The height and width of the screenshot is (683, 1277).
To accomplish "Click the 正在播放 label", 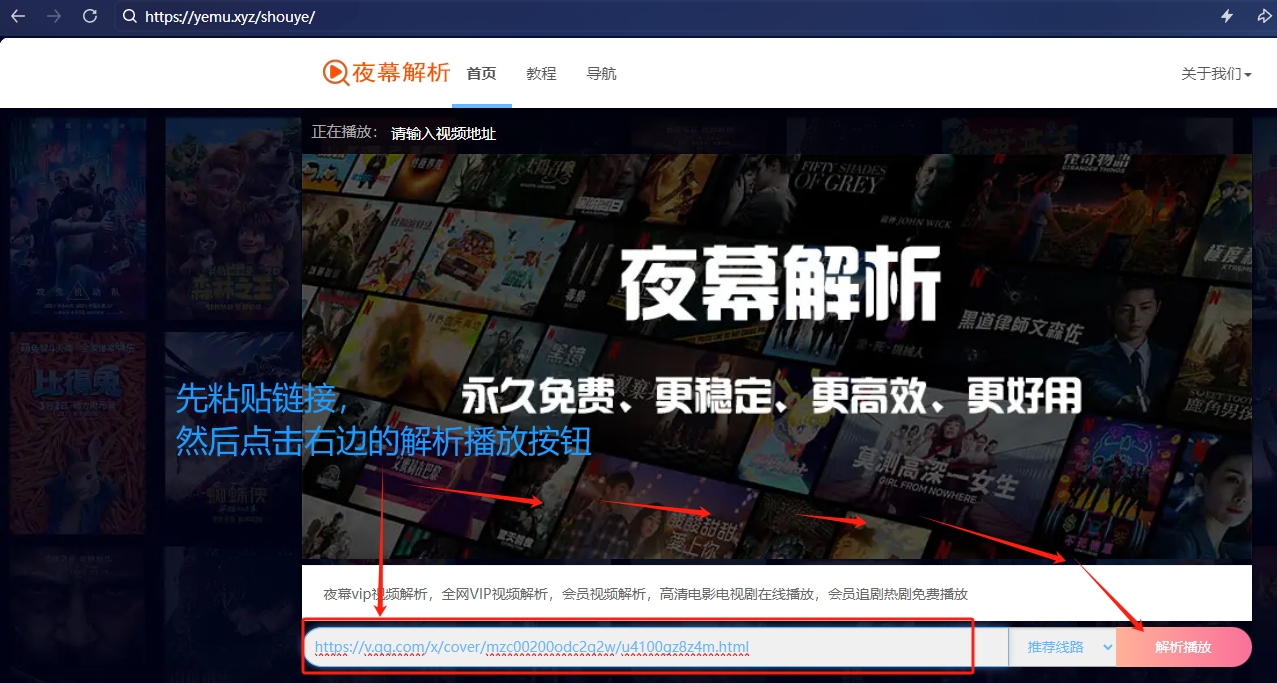I will coord(344,132).
